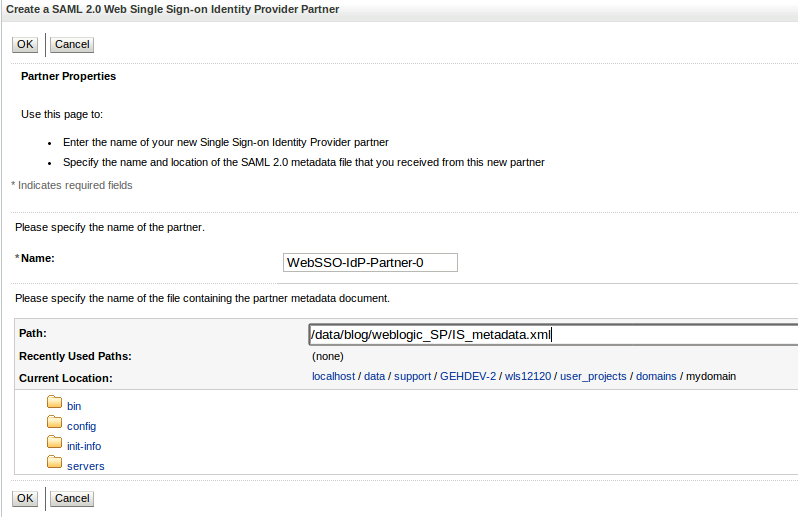Browse into the bin directory link
Screen dimensions: 798x517
74,407
